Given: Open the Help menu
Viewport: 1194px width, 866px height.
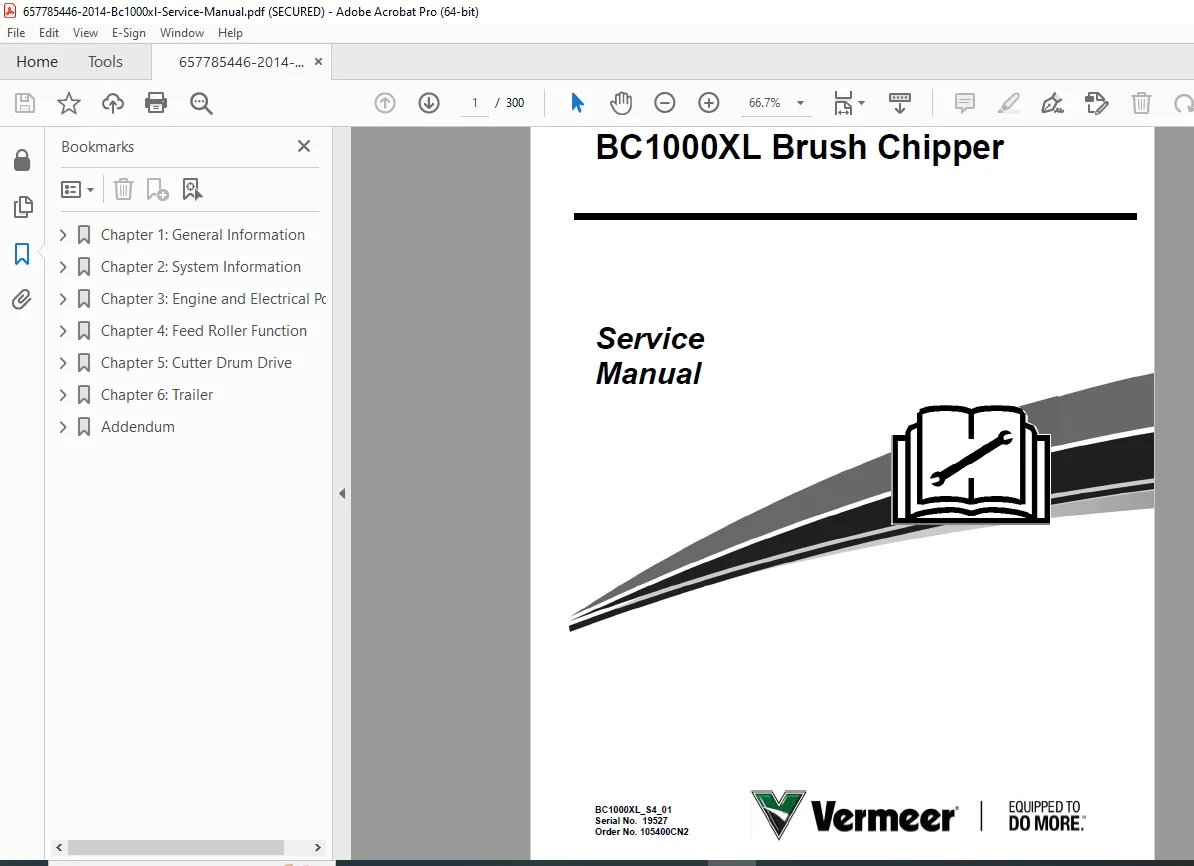Looking at the screenshot, I should point(230,33).
